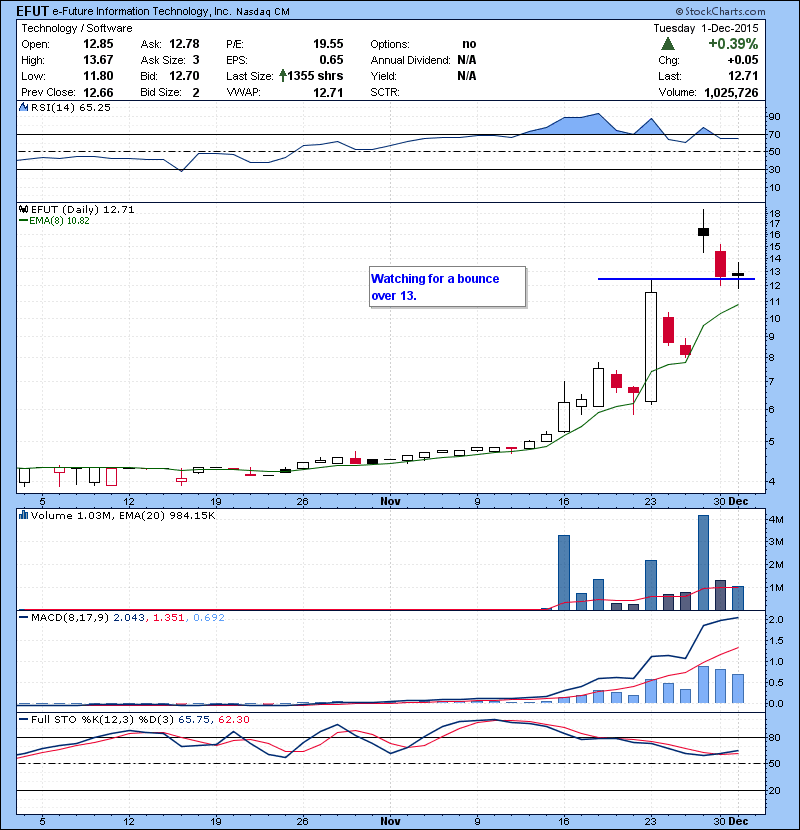The image size is (800, 830).
Task: Click the date 'Tuesday 1-Dec-2015'
Action: coord(706,28)
